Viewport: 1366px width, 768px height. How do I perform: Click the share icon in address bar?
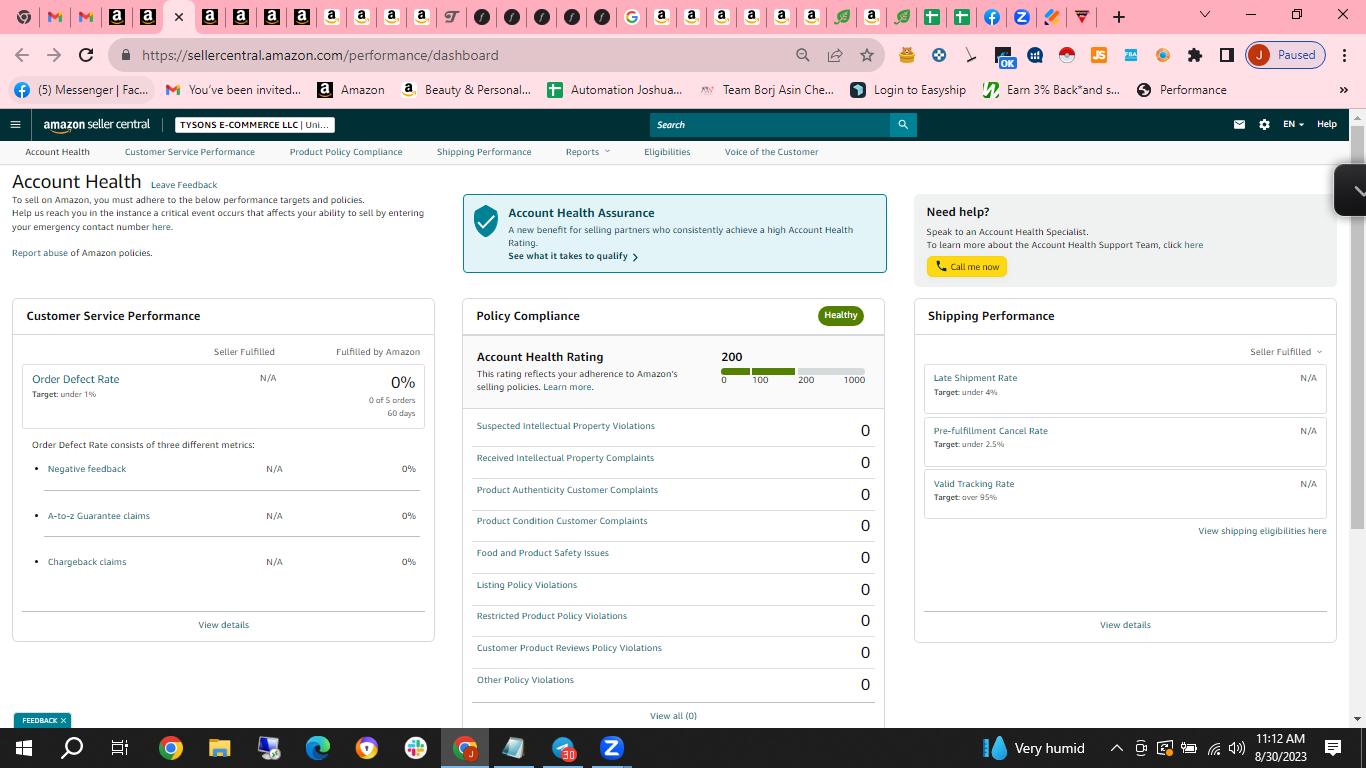click(835, 55)
